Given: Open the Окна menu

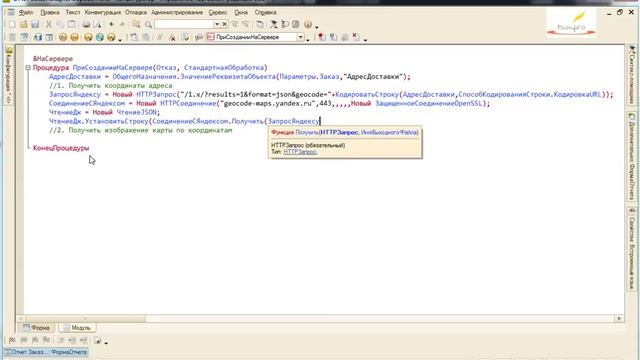Looking at the screenshot, I should click(241, 12).
